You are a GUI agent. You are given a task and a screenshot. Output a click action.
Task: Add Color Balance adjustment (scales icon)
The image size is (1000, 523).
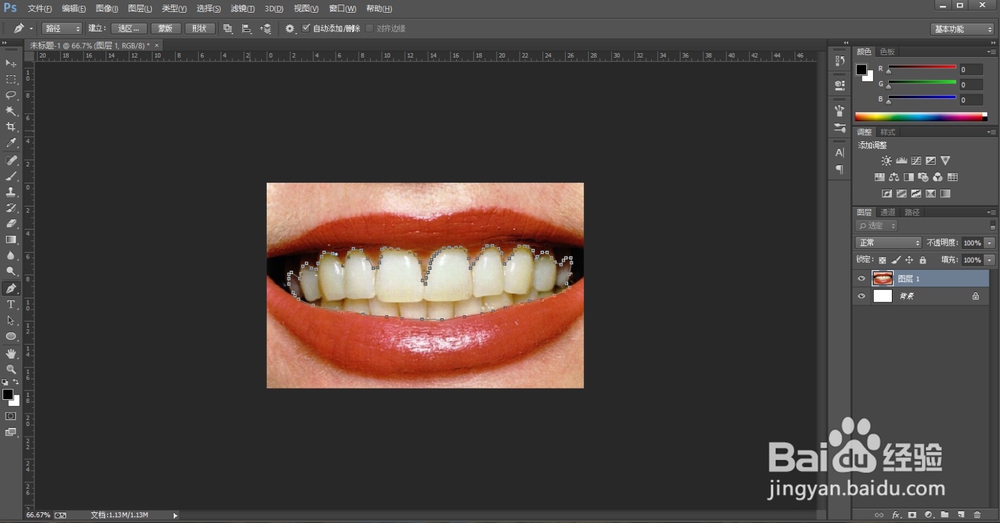click(x=894, y=177)
